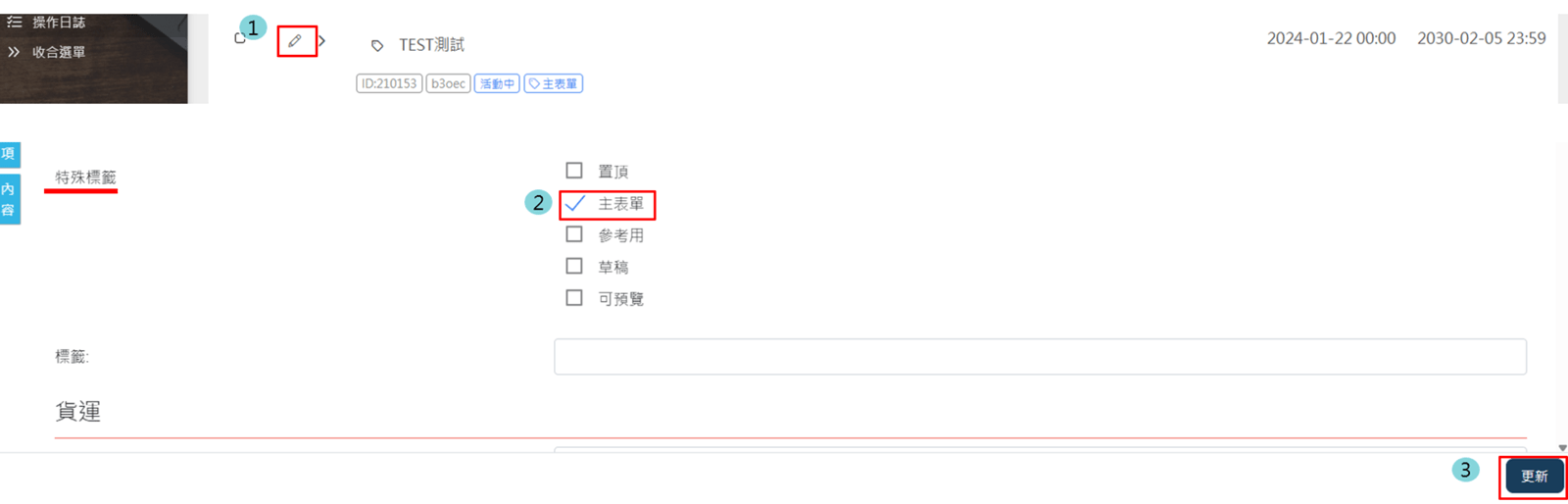1568x504 pixels.
Task: Uncheck the 主表單 checkbox
Action: (575, 203)
